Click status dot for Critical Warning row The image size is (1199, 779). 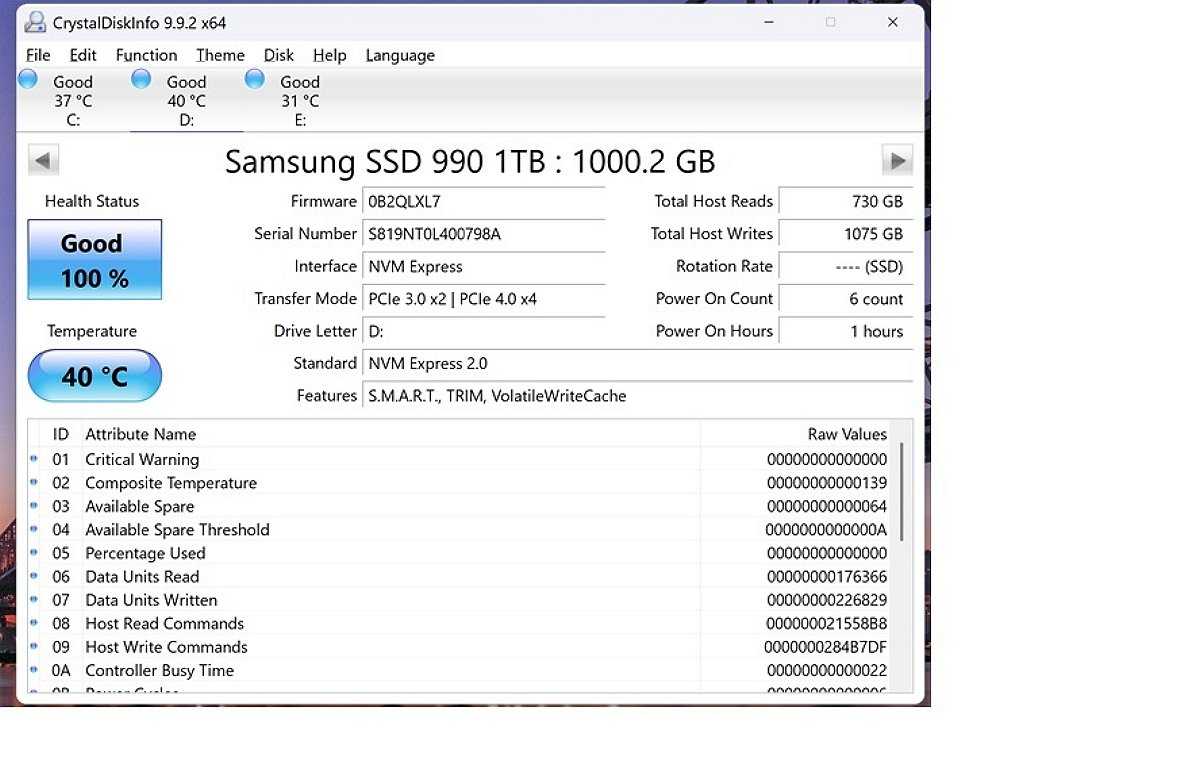(x=34, y=459)
